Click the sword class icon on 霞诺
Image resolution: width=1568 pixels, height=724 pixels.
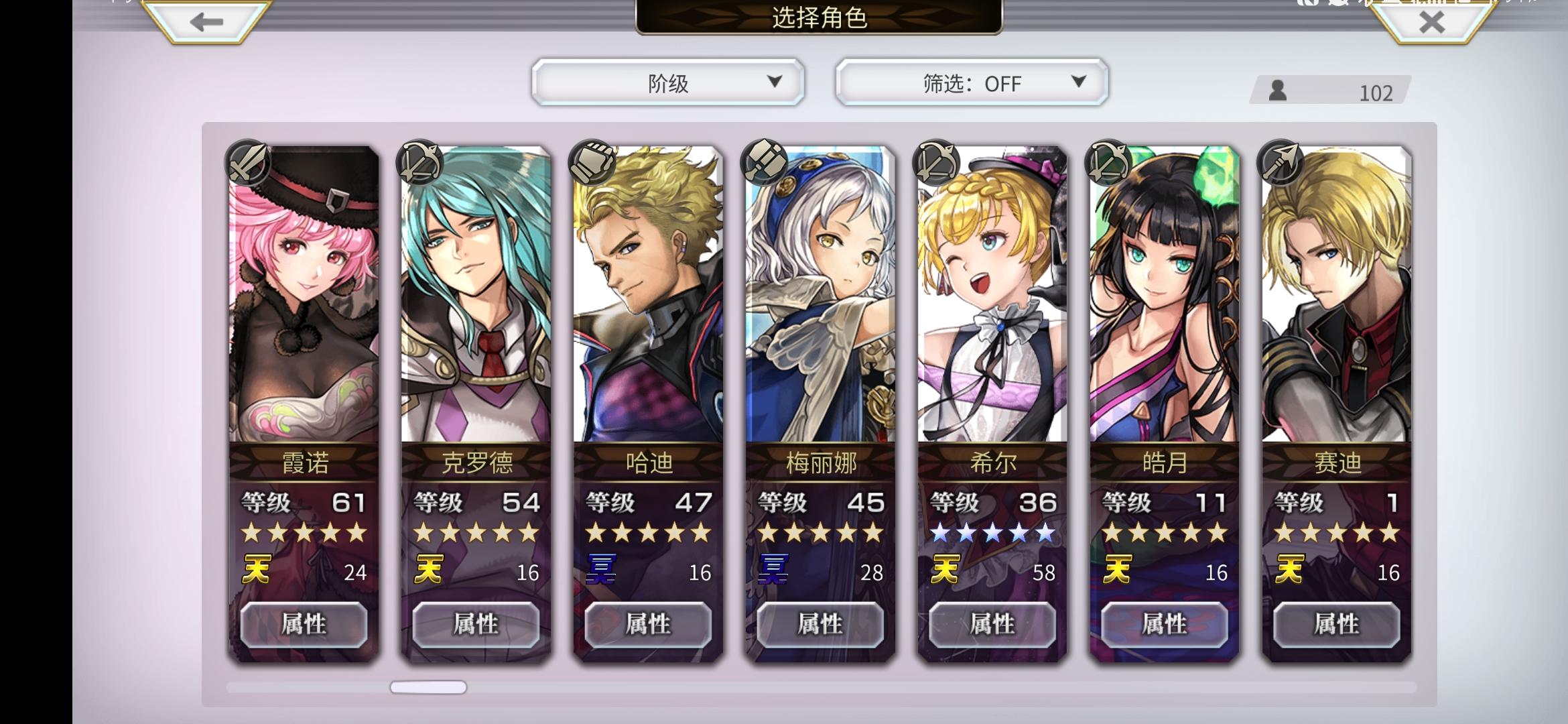coord(248,163)
